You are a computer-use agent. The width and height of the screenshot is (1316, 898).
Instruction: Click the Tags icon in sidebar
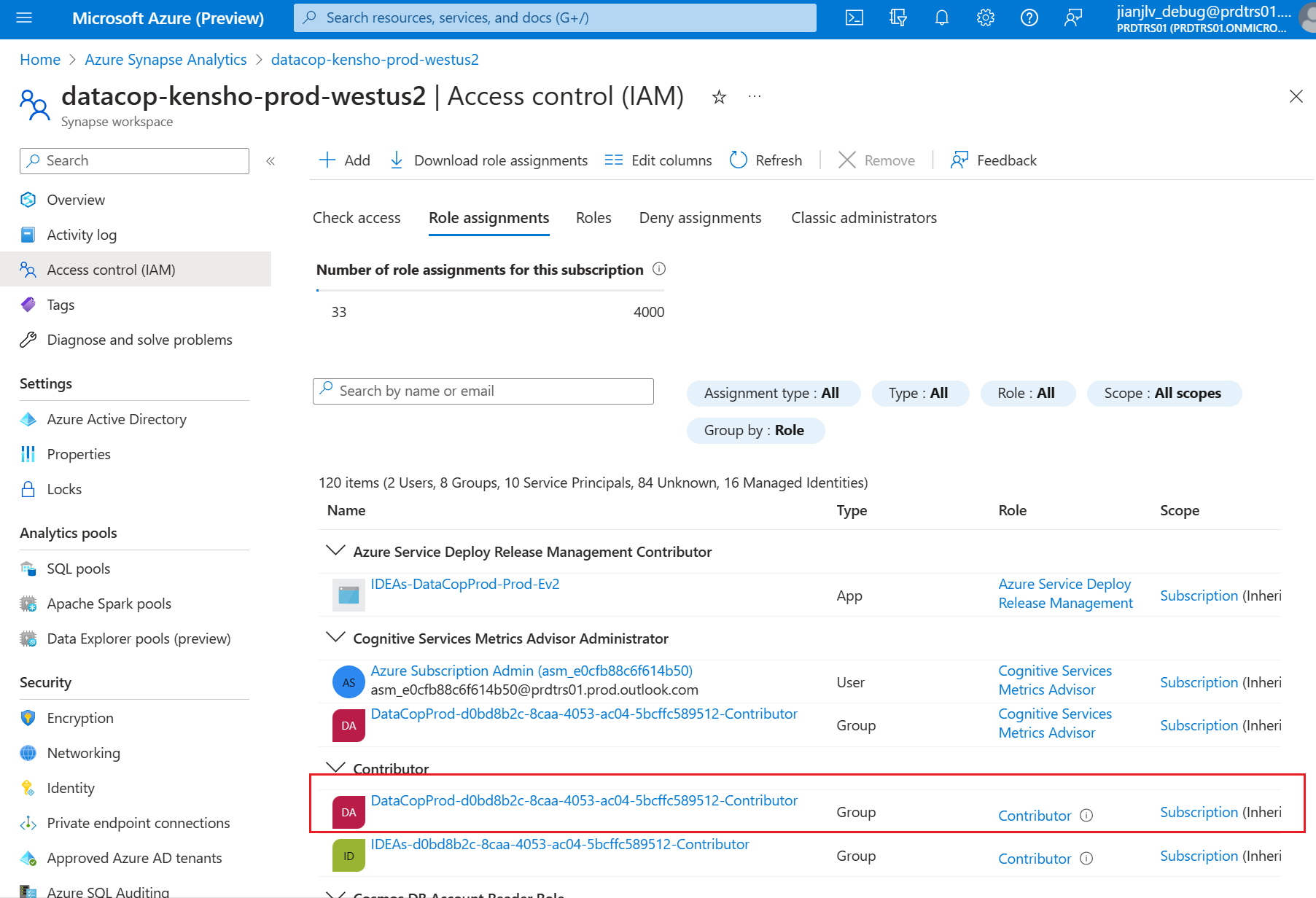[x=28, y=305]
